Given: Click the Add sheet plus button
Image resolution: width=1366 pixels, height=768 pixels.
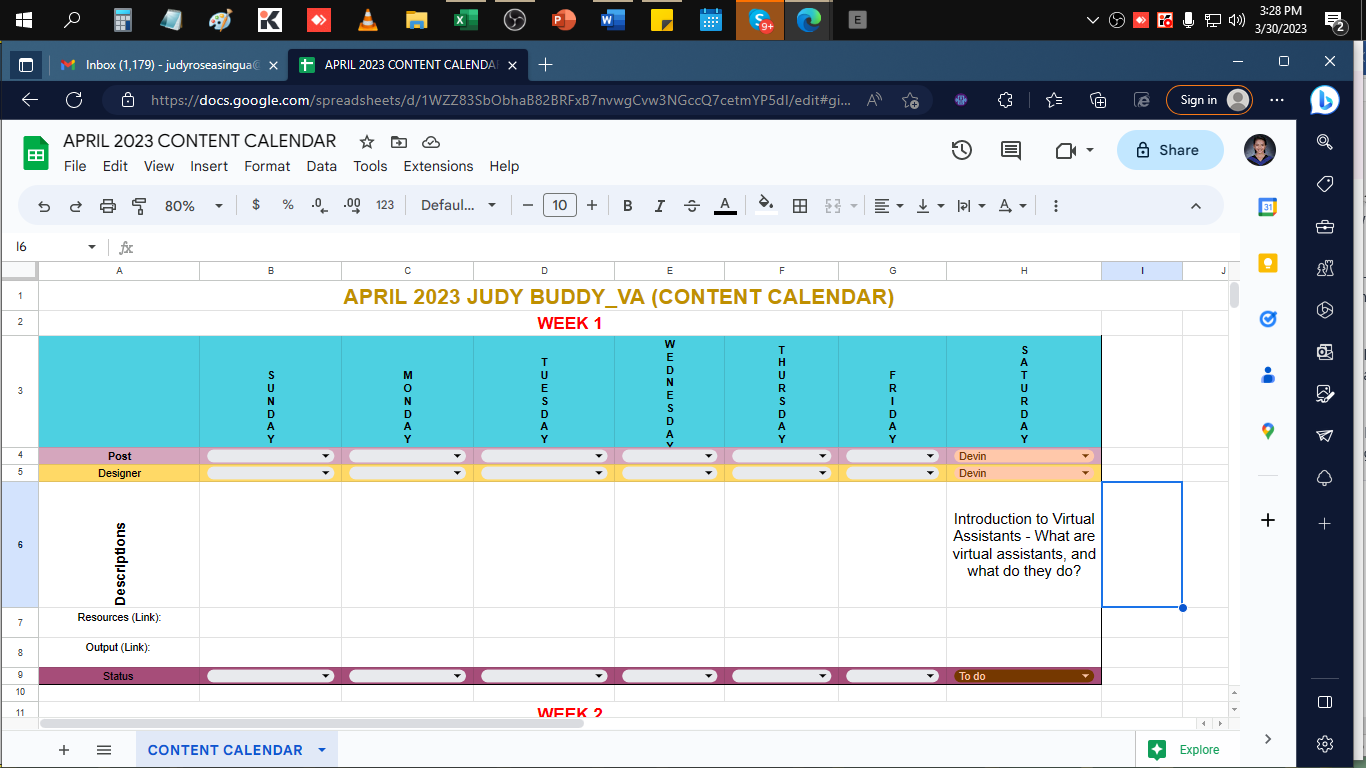Looking at the screenshot, I should click(x=64, y=750).
